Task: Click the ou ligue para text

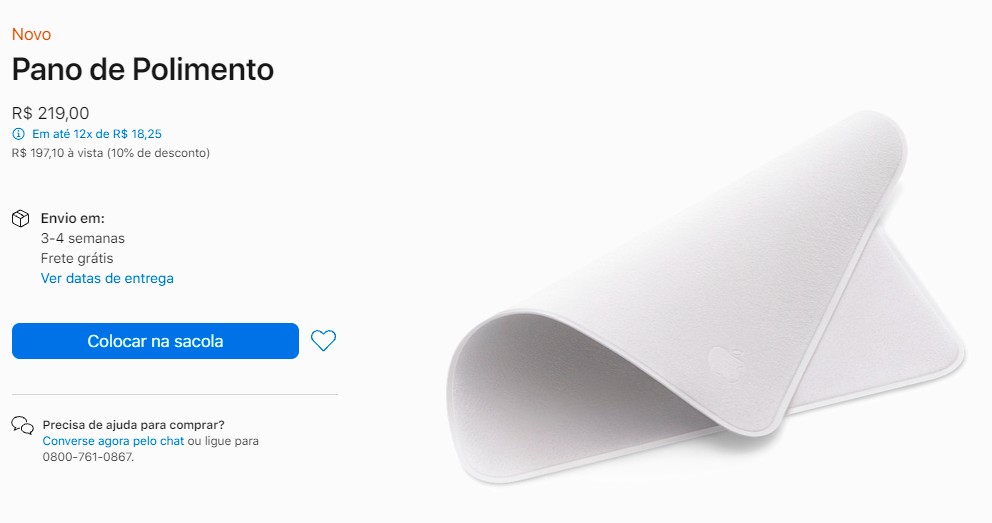Action: click(223, 441)
